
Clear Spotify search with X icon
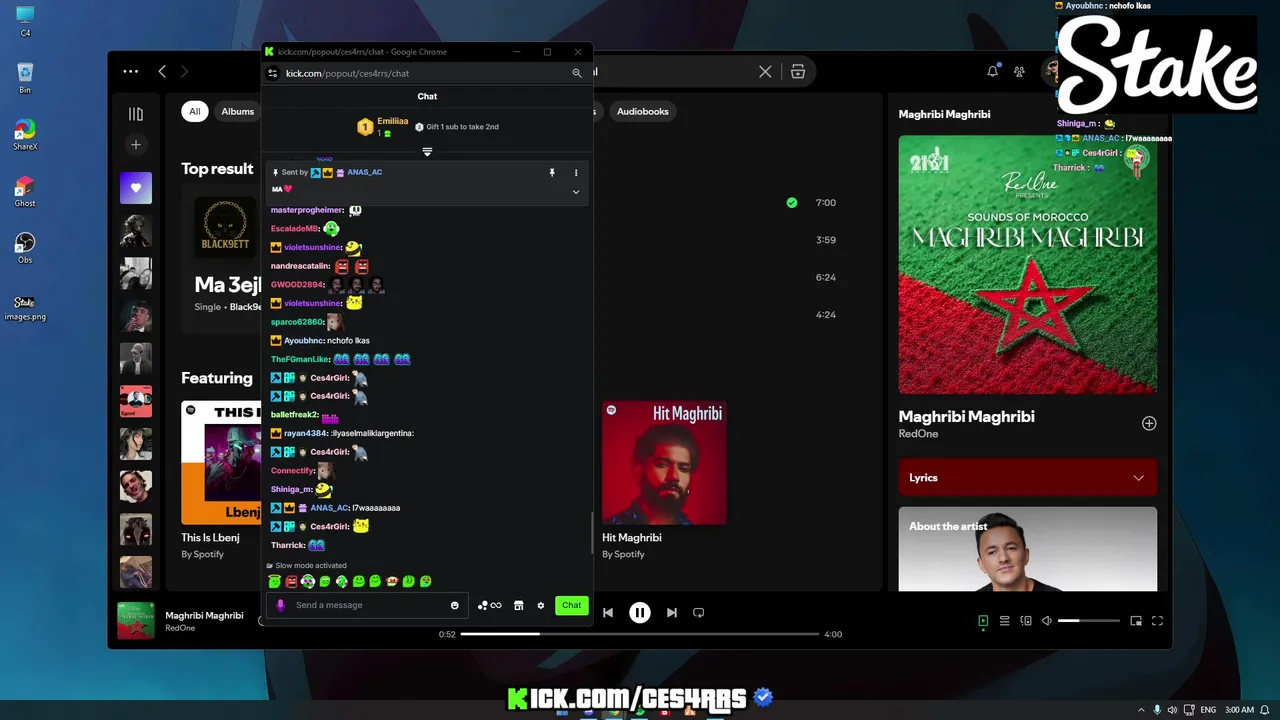point(765,72)
